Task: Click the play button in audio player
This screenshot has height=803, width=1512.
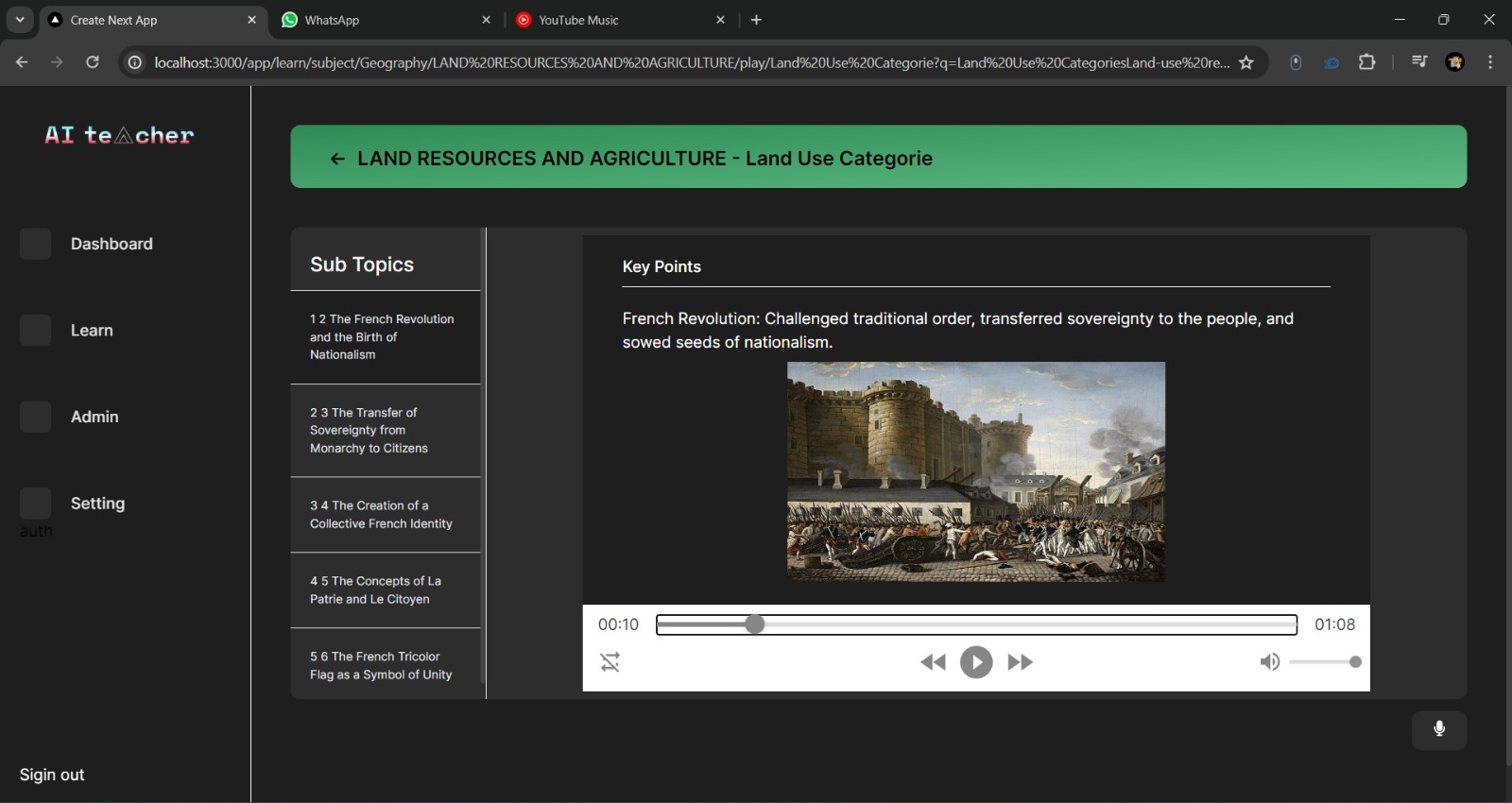Action: (x=976, y=662)
